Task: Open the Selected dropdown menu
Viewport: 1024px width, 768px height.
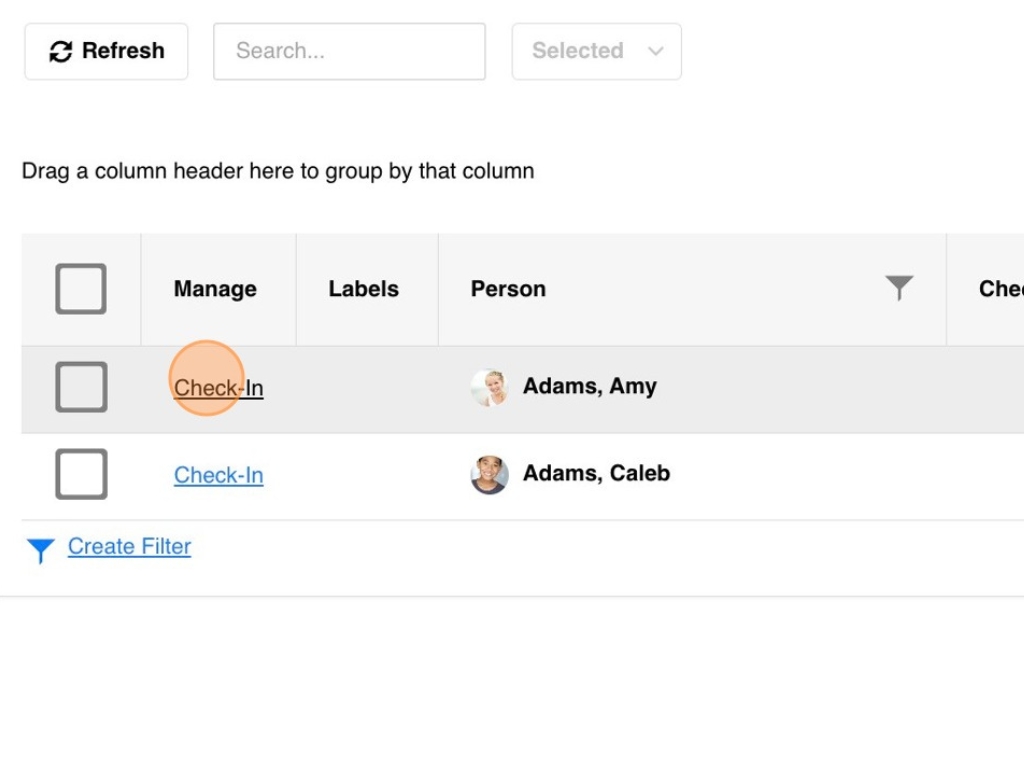Action: tap(596, 51)
